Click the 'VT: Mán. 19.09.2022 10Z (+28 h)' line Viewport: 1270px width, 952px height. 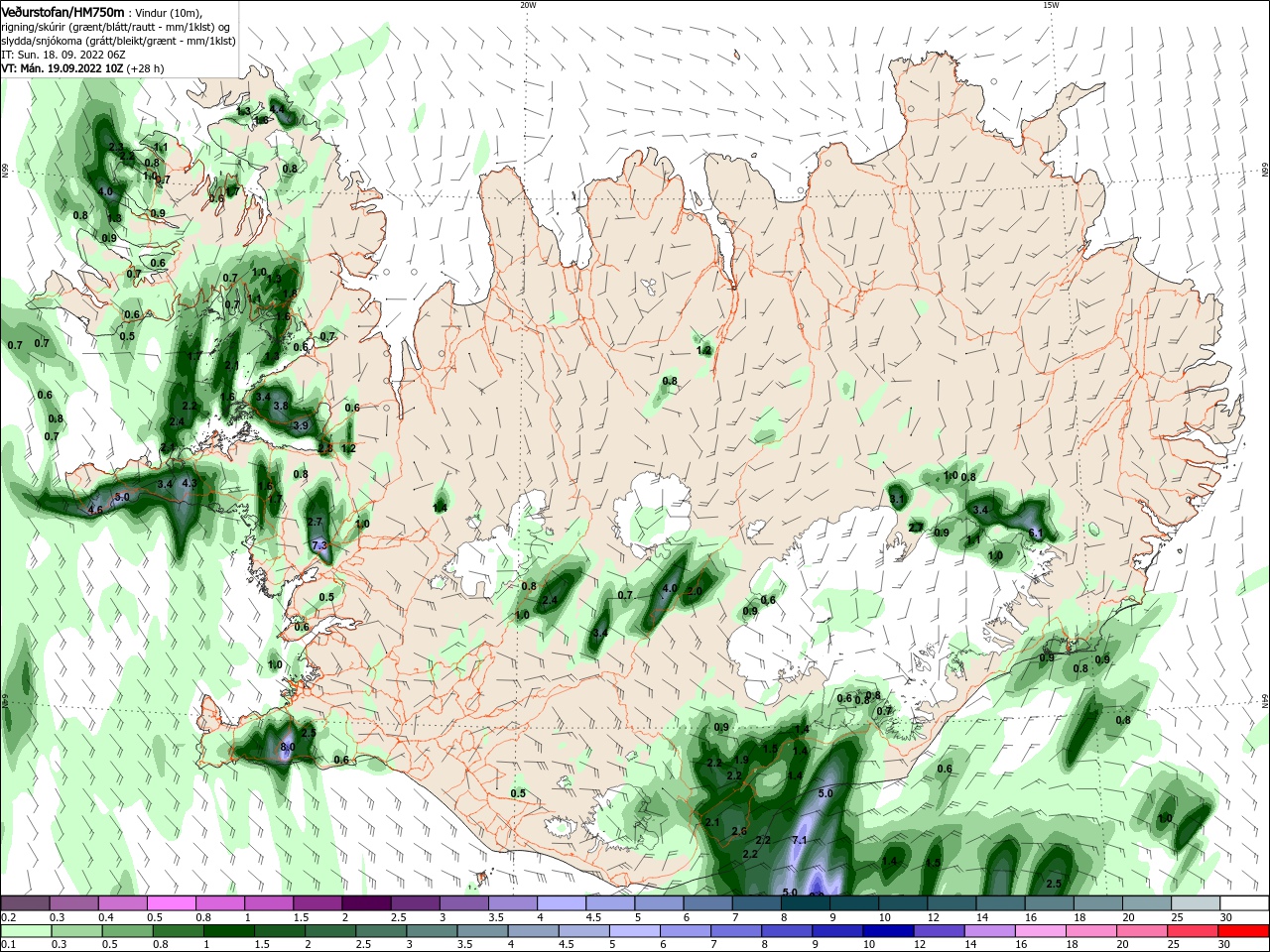(x=82, y=68)
